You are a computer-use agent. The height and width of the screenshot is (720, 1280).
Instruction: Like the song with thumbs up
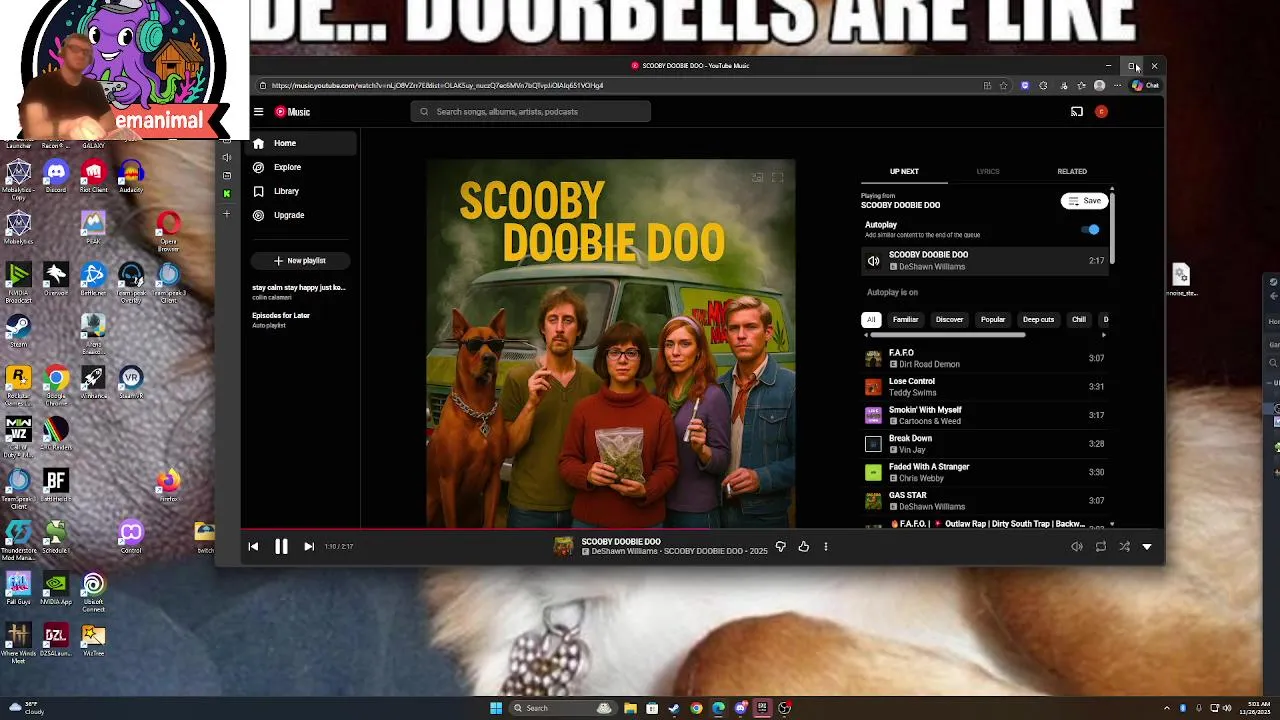coord(803,547)
